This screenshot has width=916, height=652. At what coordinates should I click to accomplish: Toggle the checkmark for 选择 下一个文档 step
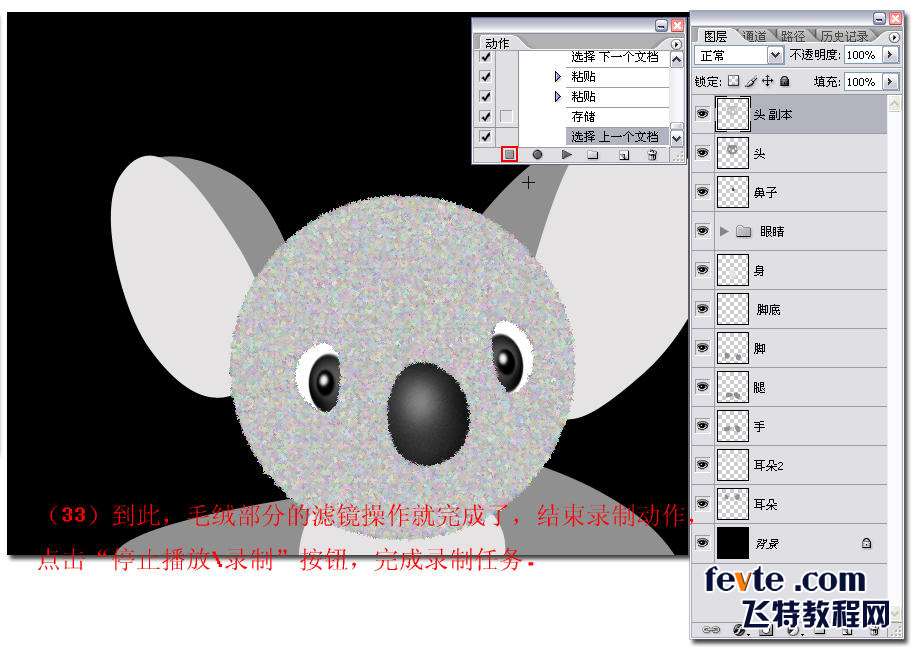coord(485,57)
